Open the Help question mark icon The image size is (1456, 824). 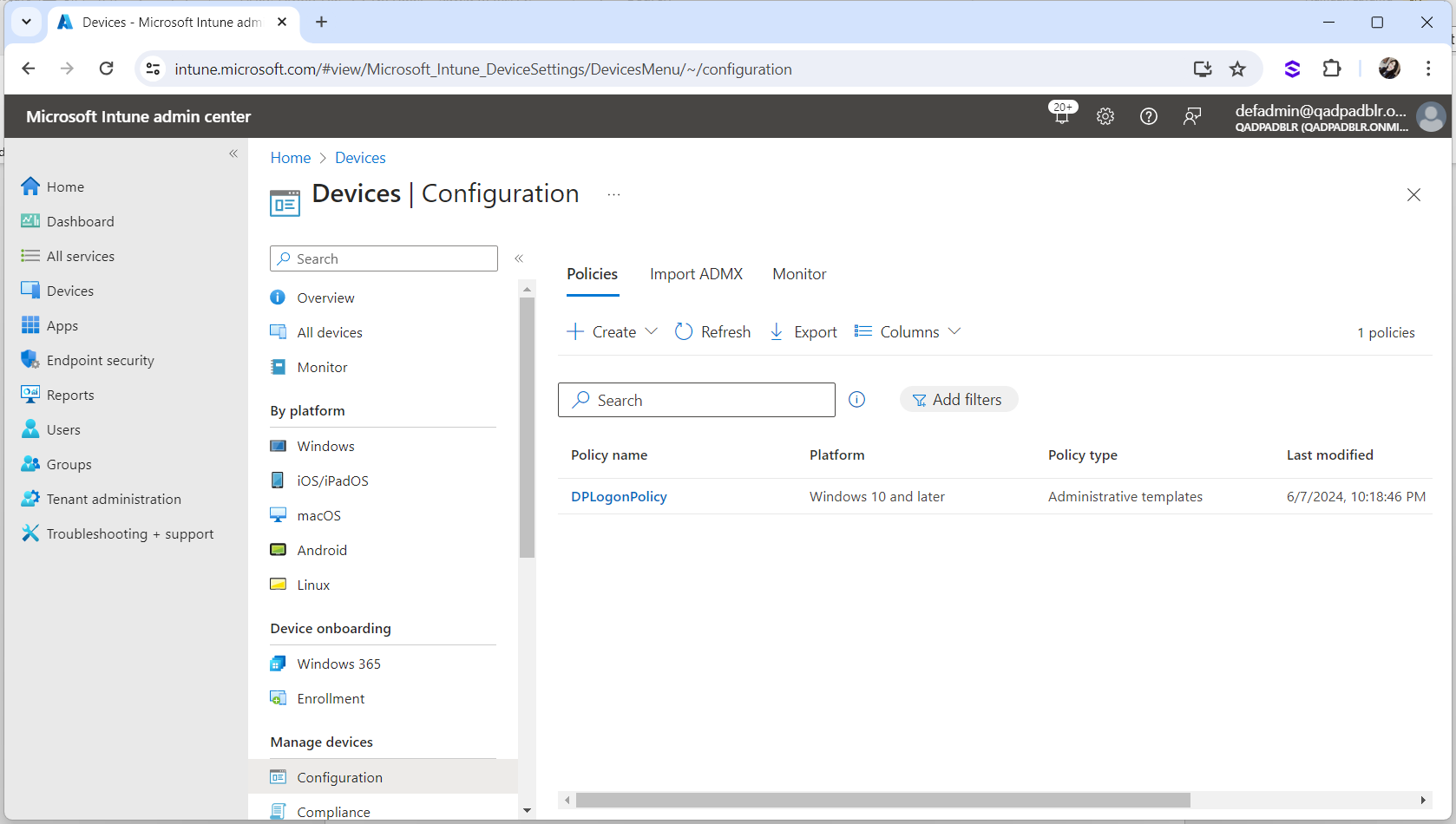tap(1149, 116)
